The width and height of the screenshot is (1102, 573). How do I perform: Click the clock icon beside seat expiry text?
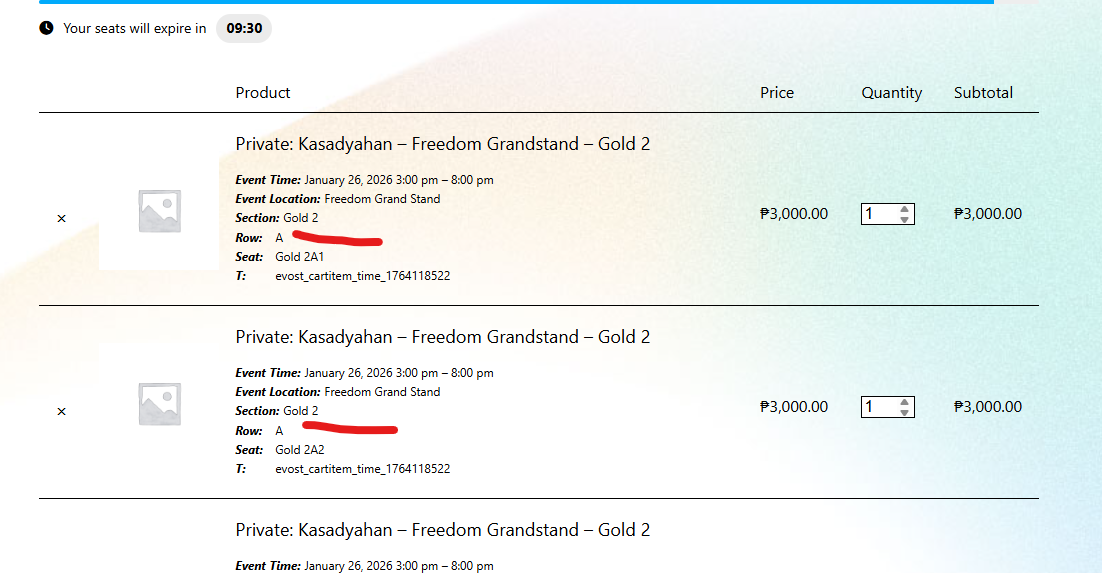(46, 28)
